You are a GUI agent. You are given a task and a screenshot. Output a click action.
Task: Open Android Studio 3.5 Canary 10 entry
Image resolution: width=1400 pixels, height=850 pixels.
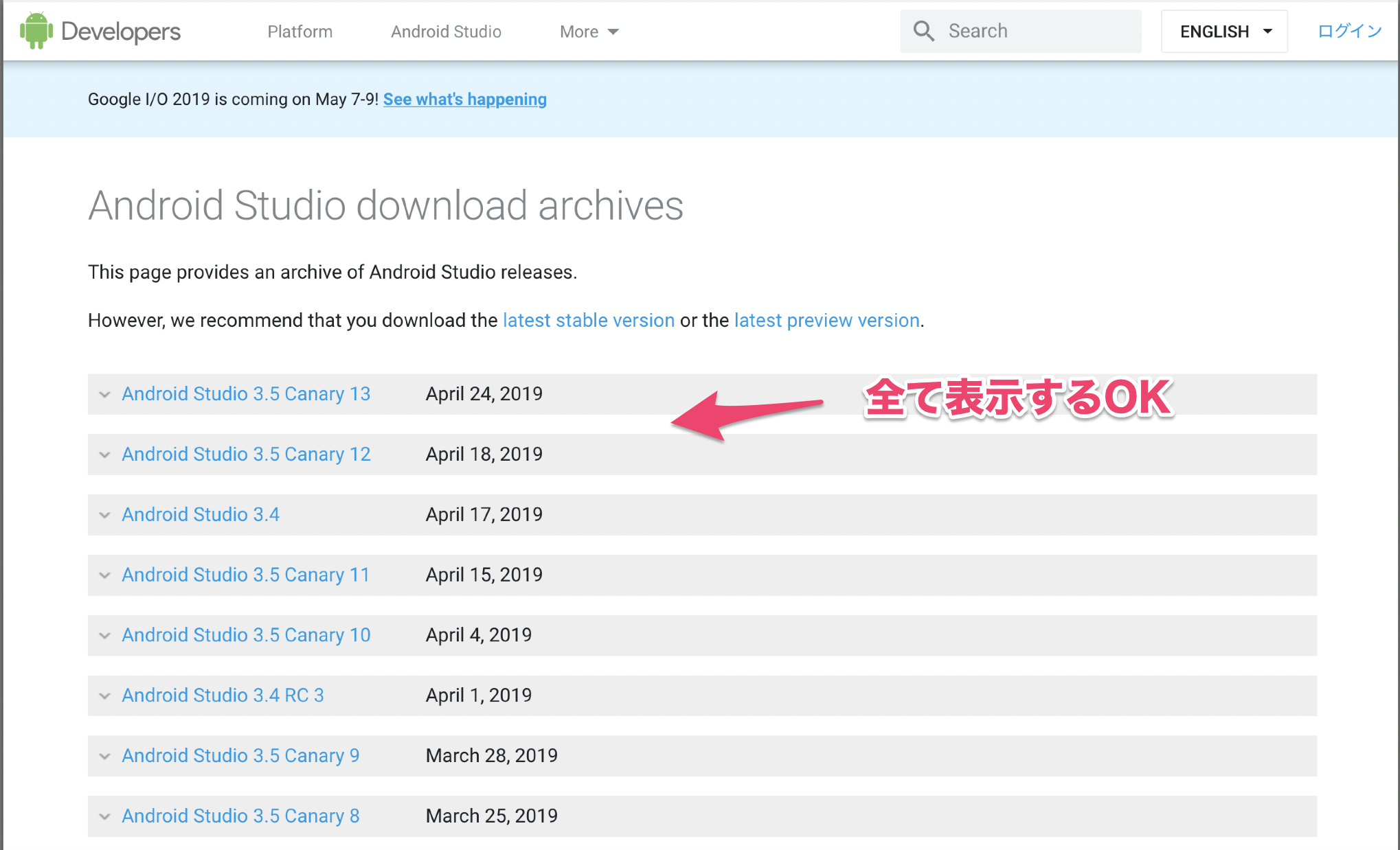tap(246, 636)
